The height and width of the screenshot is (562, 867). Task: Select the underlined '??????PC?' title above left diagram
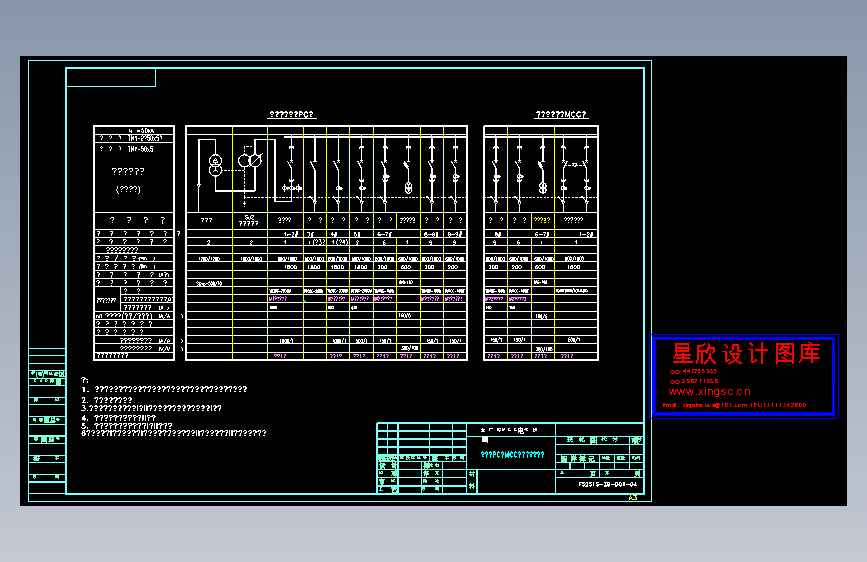click(x=291, y=115)
